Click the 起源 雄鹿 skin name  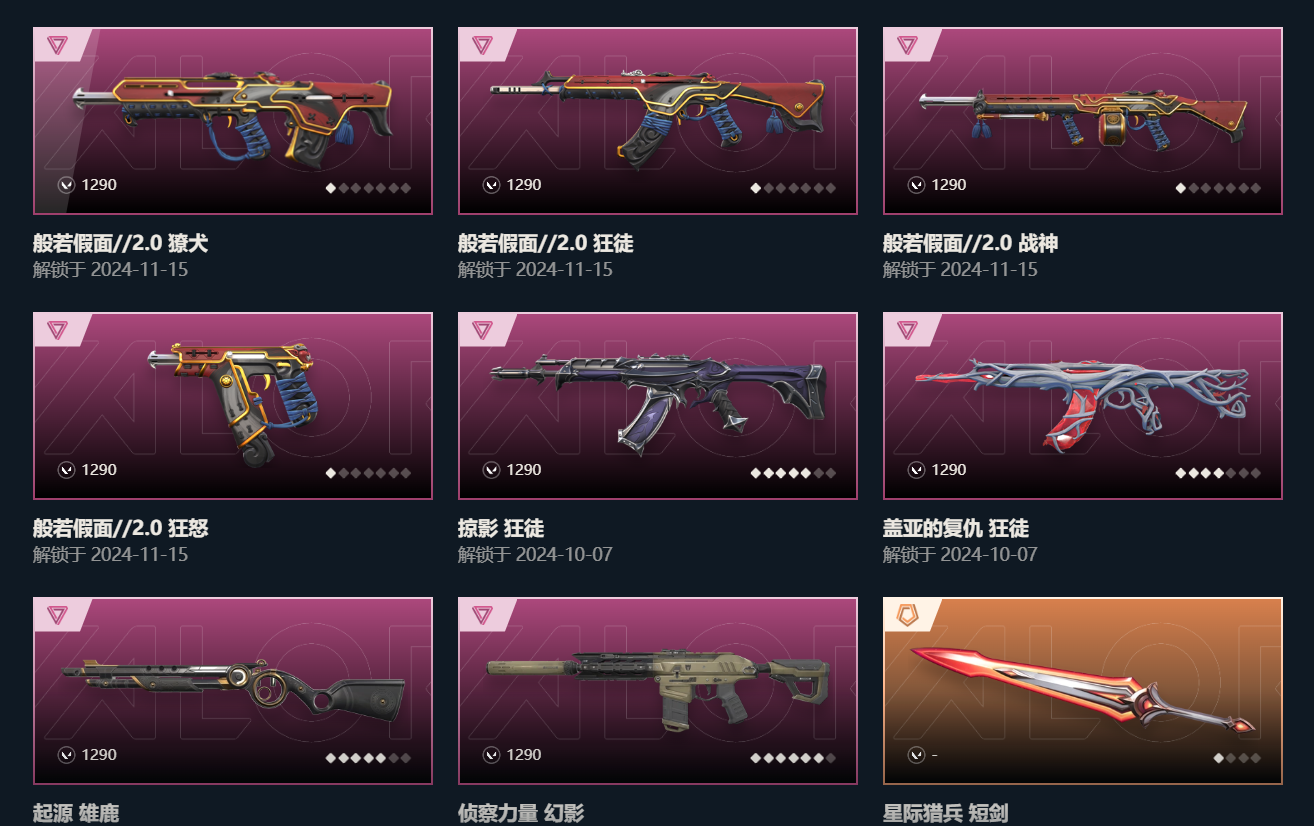point(76,813)
